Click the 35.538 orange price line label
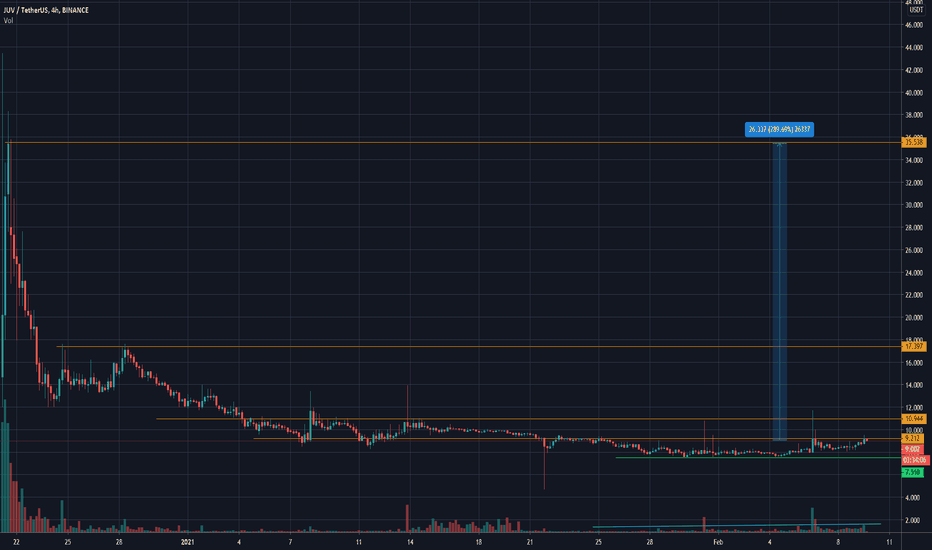Image resolution: width=932 pixels, height=550 pixels. pyautogui.click(x=914, y=142)
